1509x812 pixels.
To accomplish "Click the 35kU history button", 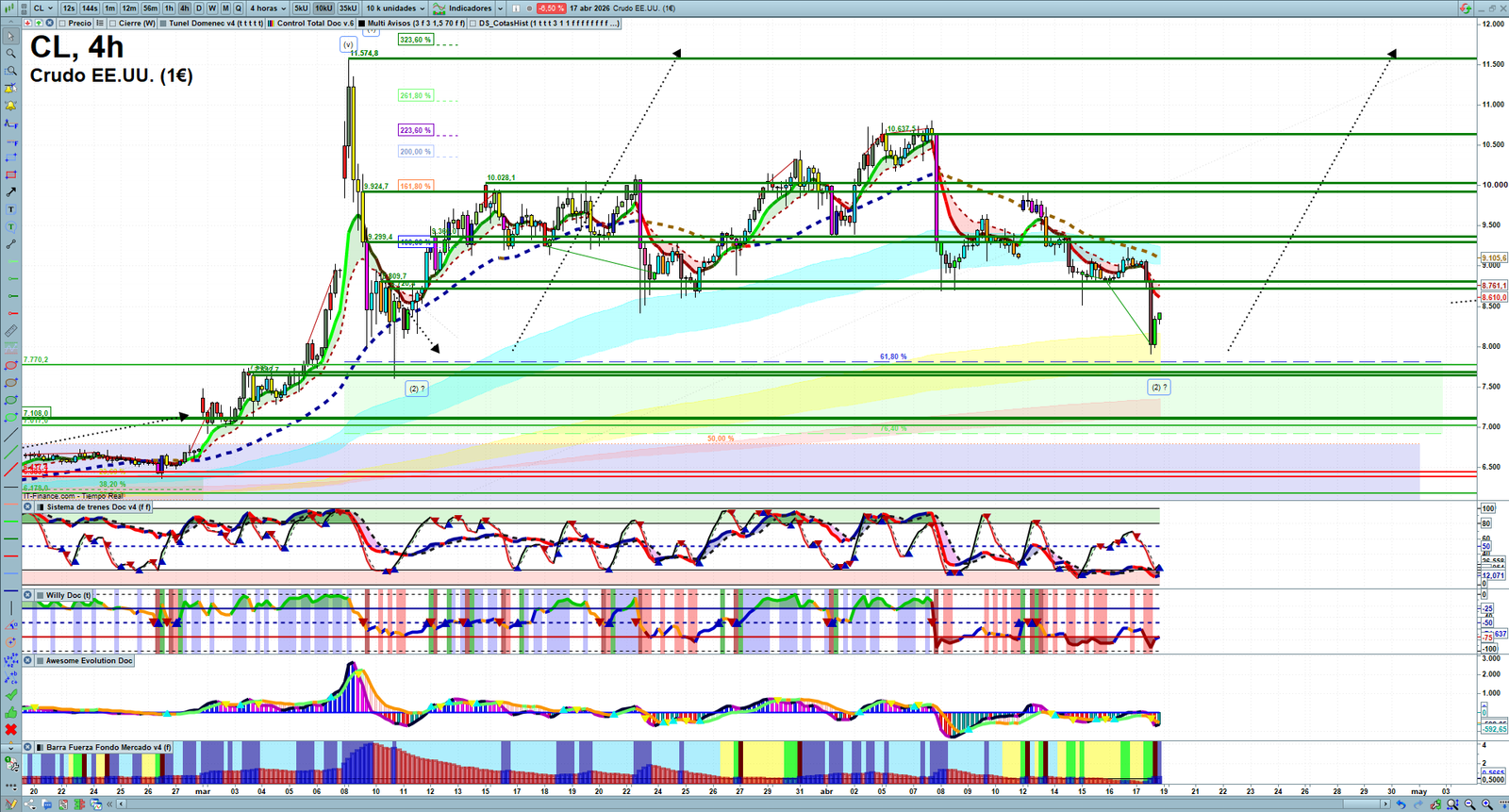I will pos(348,8).
